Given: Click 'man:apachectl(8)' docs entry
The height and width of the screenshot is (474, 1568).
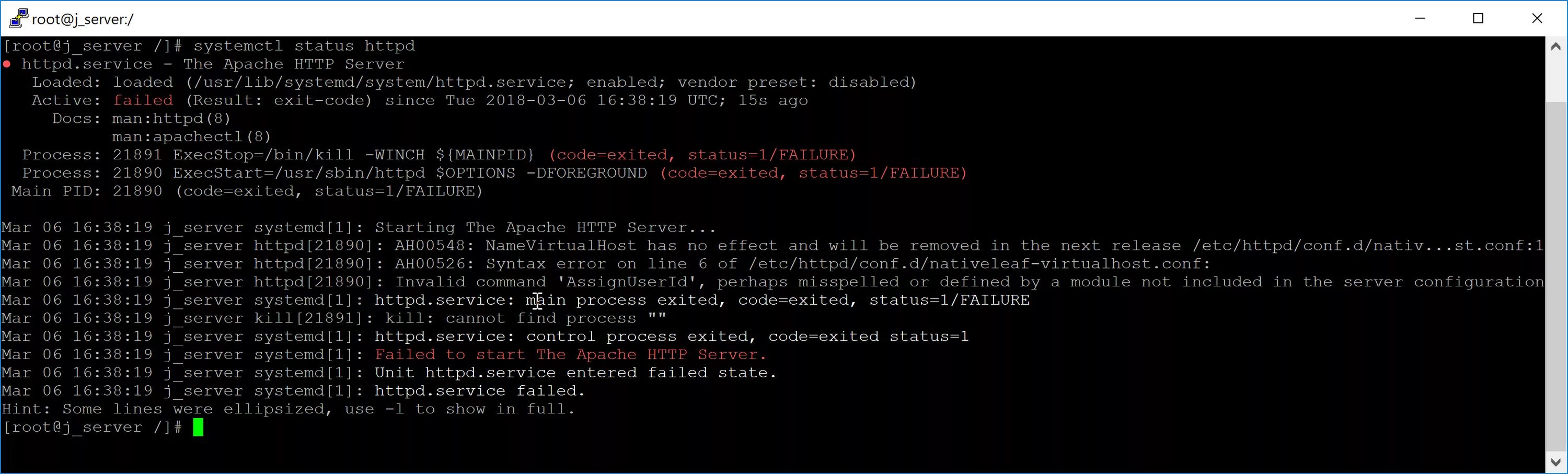Looking at the screenshot, I should [x=192, y=137].
